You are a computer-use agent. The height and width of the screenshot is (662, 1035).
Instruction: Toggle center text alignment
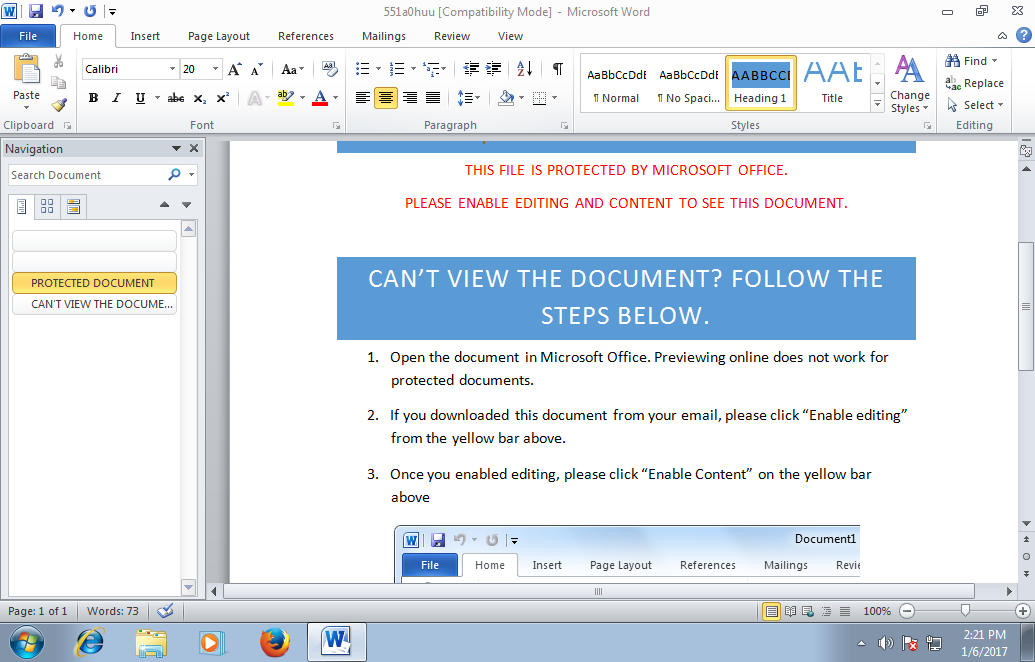tap(386, 98)
